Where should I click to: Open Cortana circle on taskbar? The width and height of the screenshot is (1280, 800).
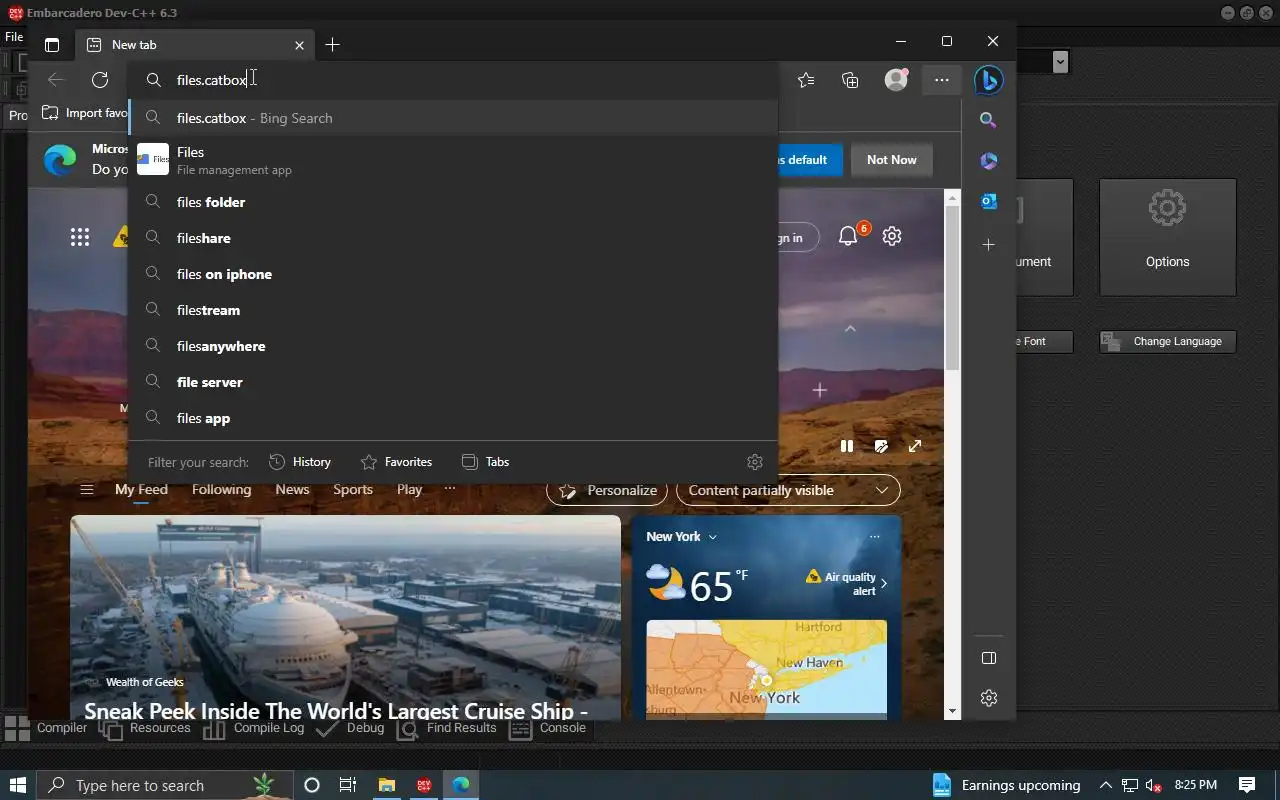pyautogui.click(x=311, y=785)
